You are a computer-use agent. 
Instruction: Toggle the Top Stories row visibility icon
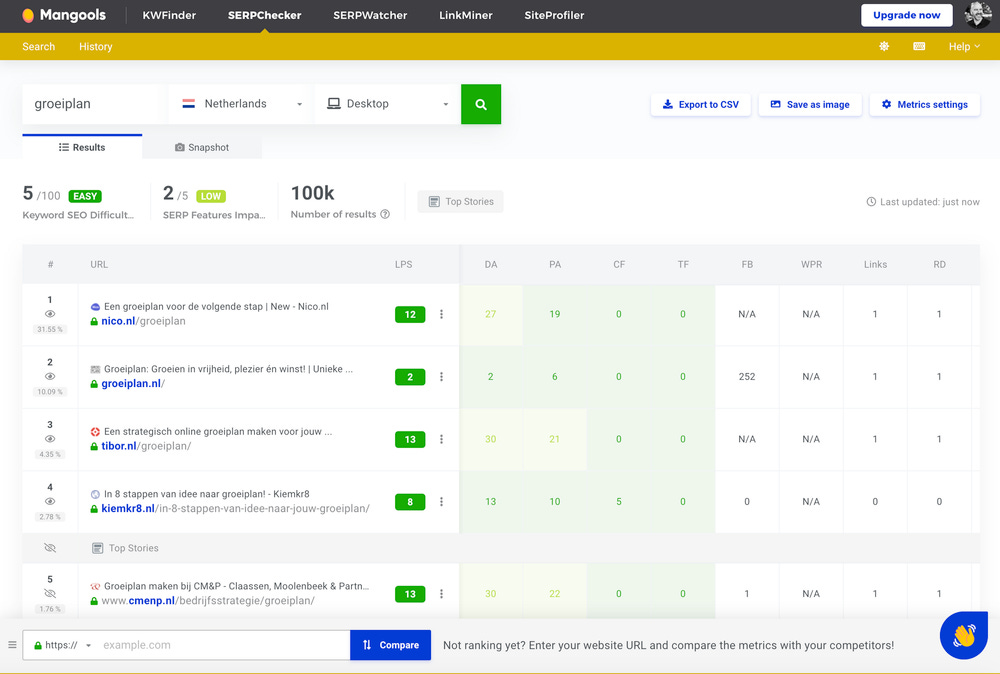click(50, 548)
